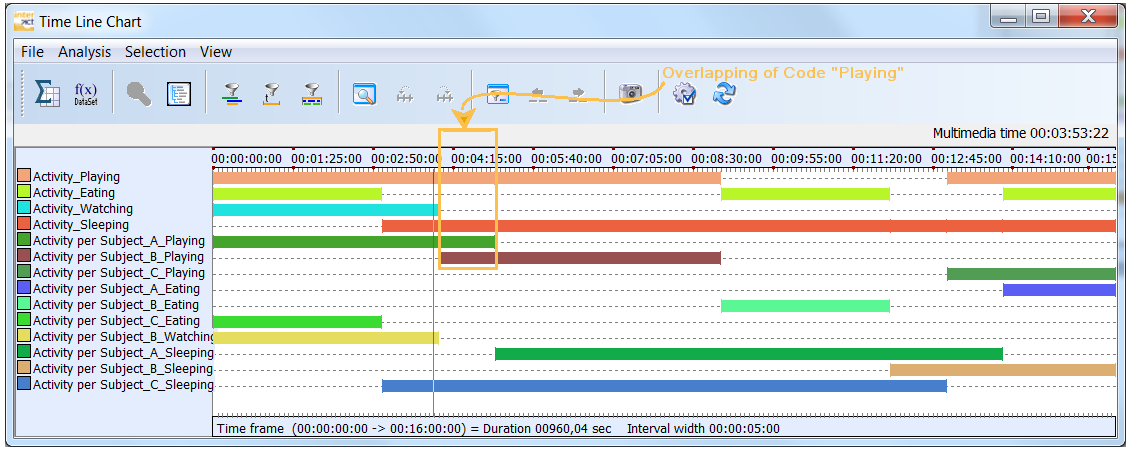Click the f(x) DataSet toolbar icon
The image size is (1129, 449).
tap(85, 94)
